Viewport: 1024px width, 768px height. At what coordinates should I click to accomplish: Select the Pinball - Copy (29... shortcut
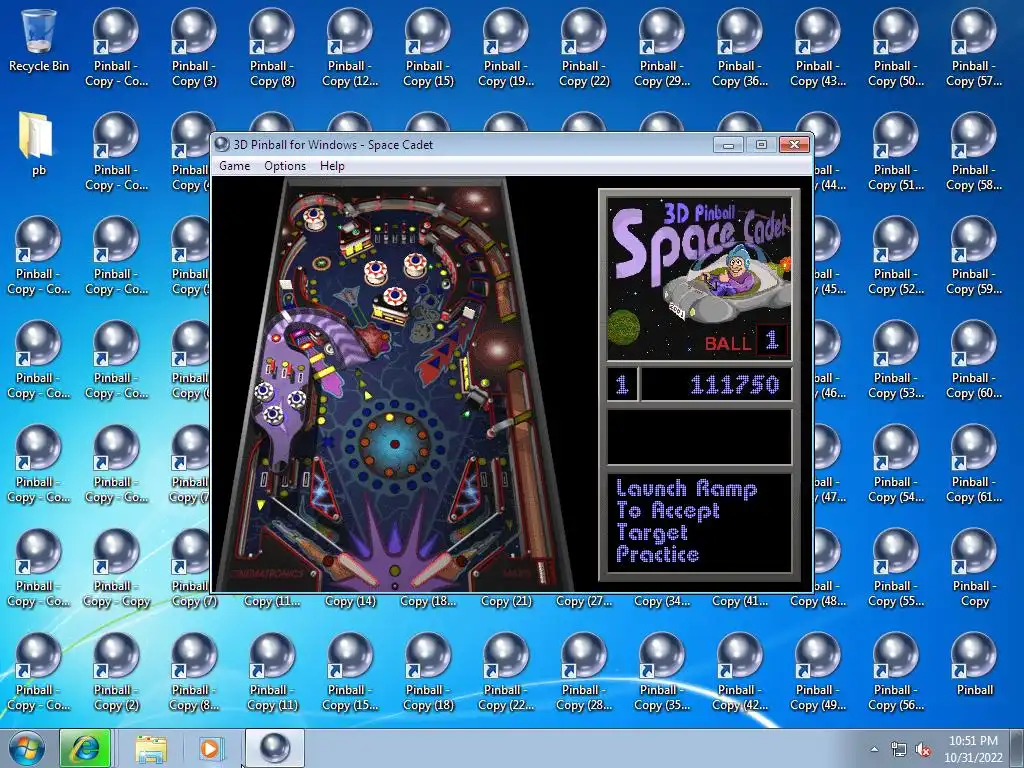pos(662,48)
